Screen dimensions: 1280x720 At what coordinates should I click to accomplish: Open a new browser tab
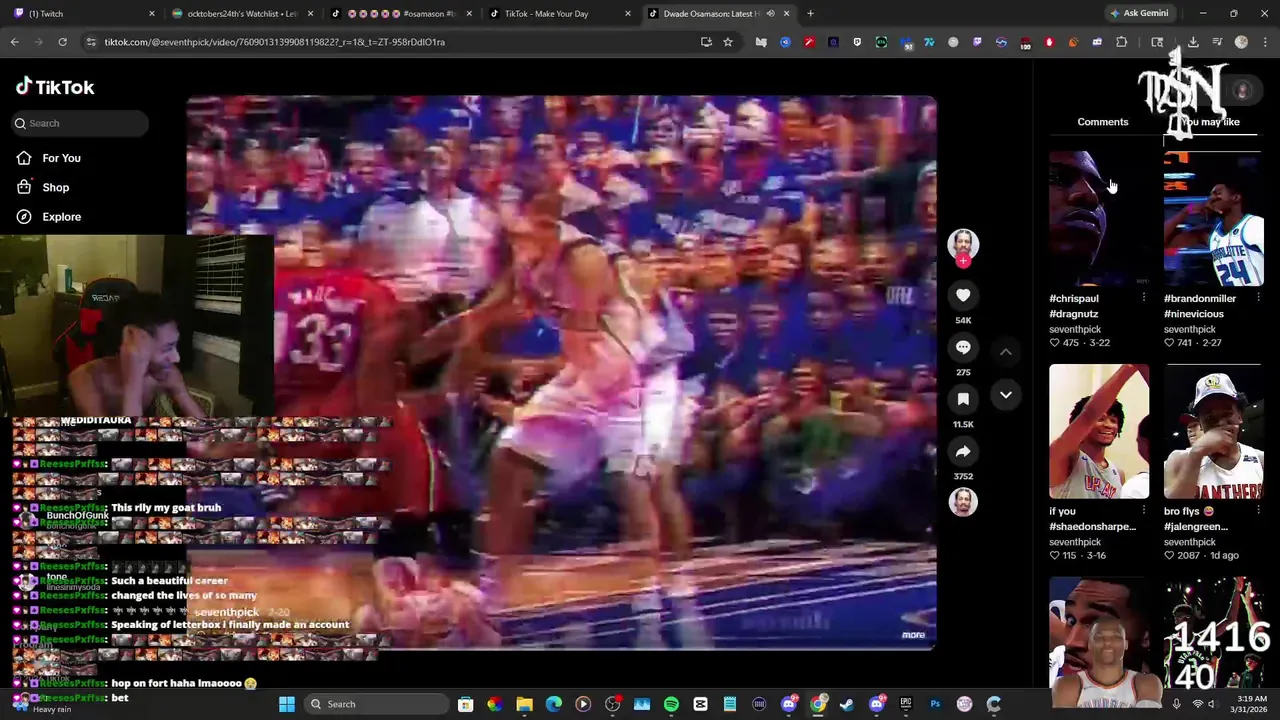810,14
